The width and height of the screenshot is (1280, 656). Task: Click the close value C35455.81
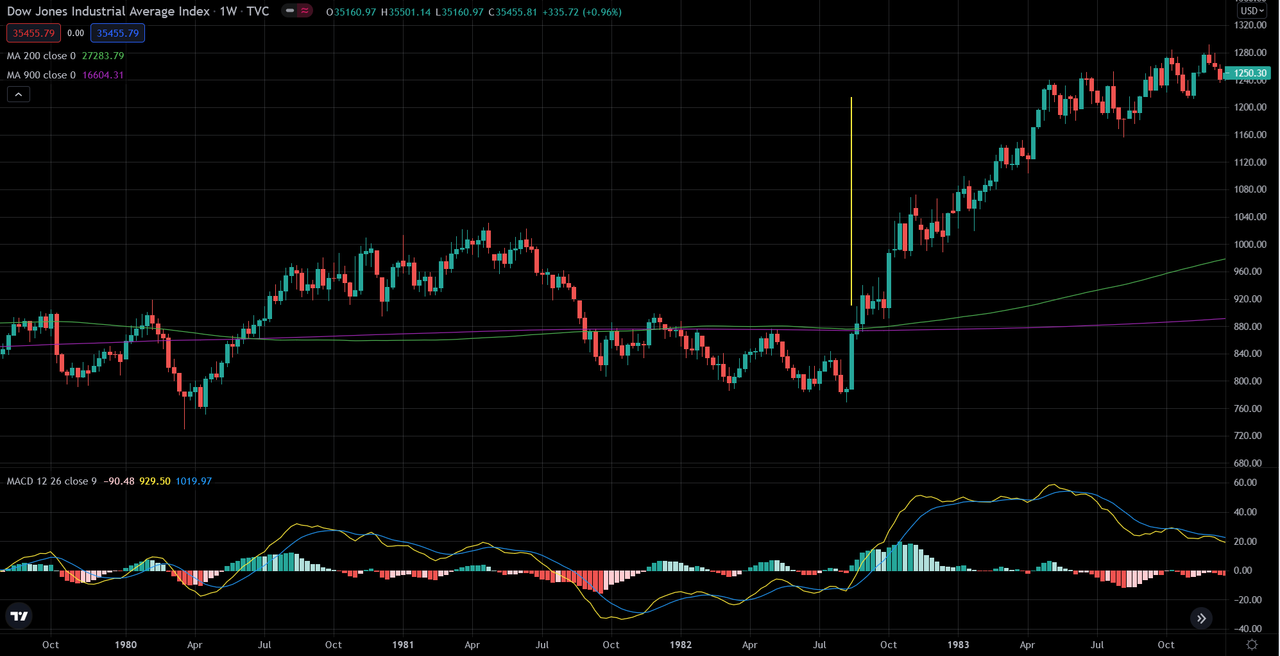coord(512,11)
